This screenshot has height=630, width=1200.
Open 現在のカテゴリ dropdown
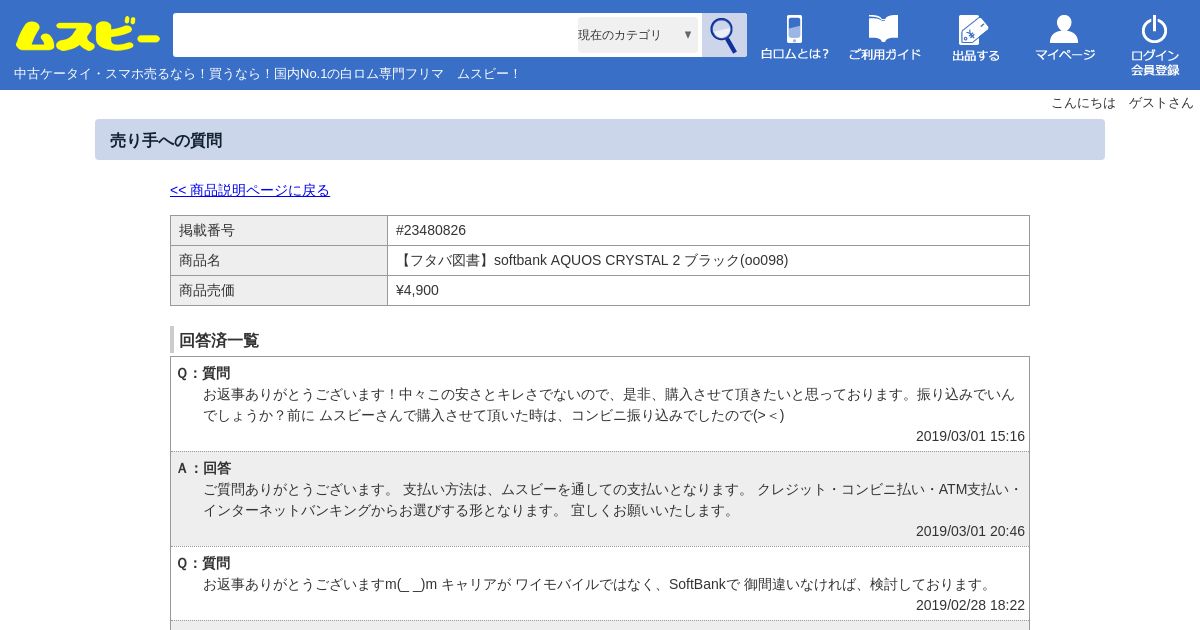(637, 35)
